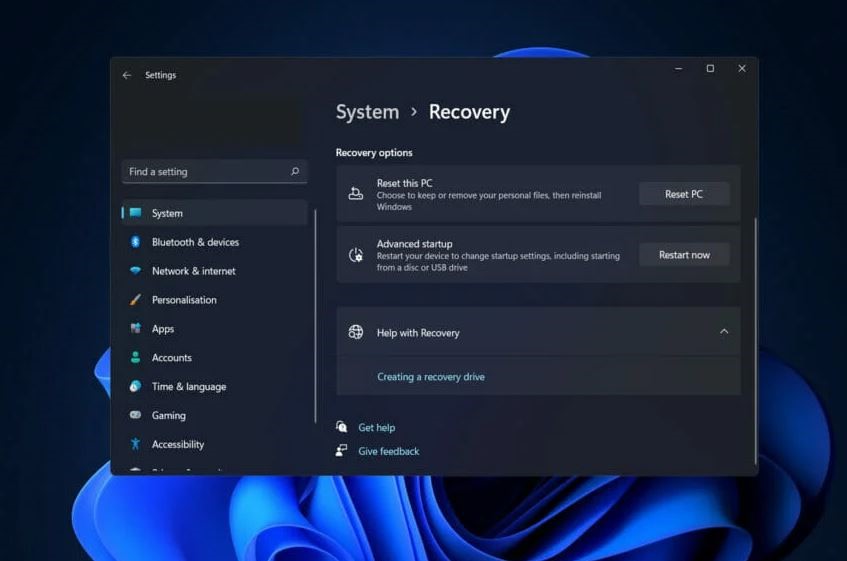
Task: Close the Settings window
Action: click(x=742, y=69)
